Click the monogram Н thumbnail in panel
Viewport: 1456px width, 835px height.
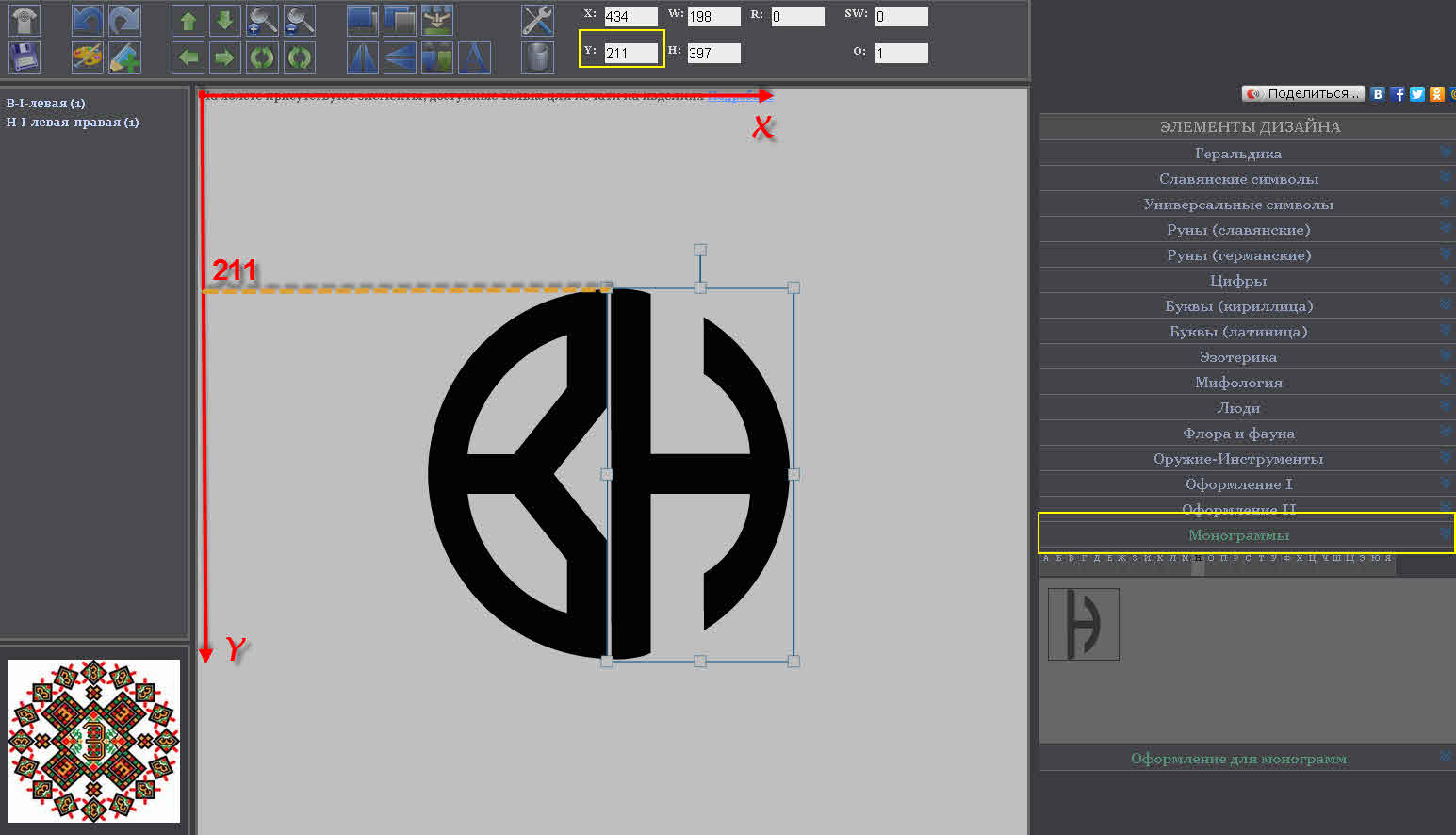tap(1083, 624)
